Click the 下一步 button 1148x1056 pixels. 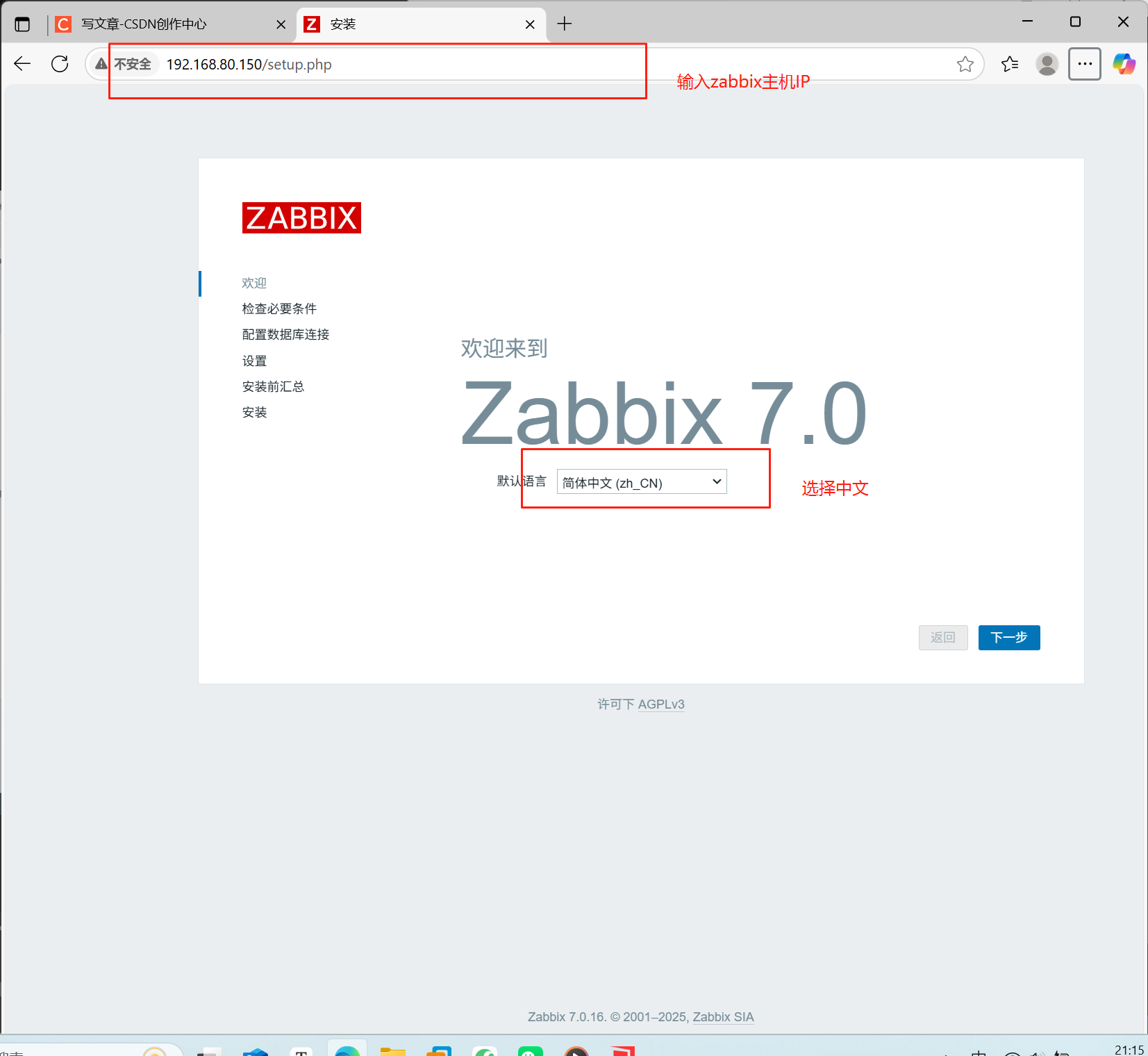point(1009,638)
